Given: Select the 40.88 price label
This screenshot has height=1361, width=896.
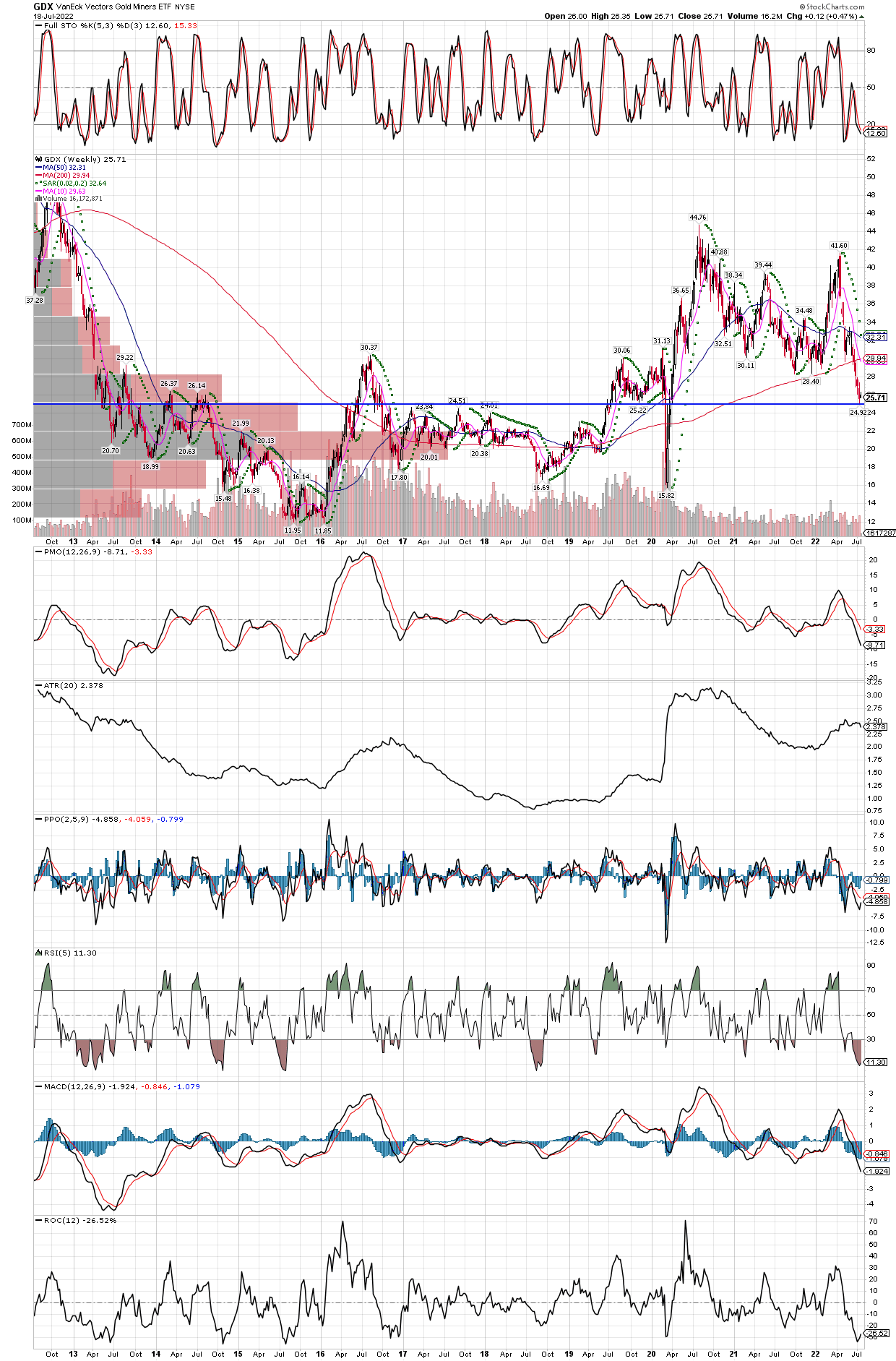Looking at the screenshot, I should (x=719, y=252).
